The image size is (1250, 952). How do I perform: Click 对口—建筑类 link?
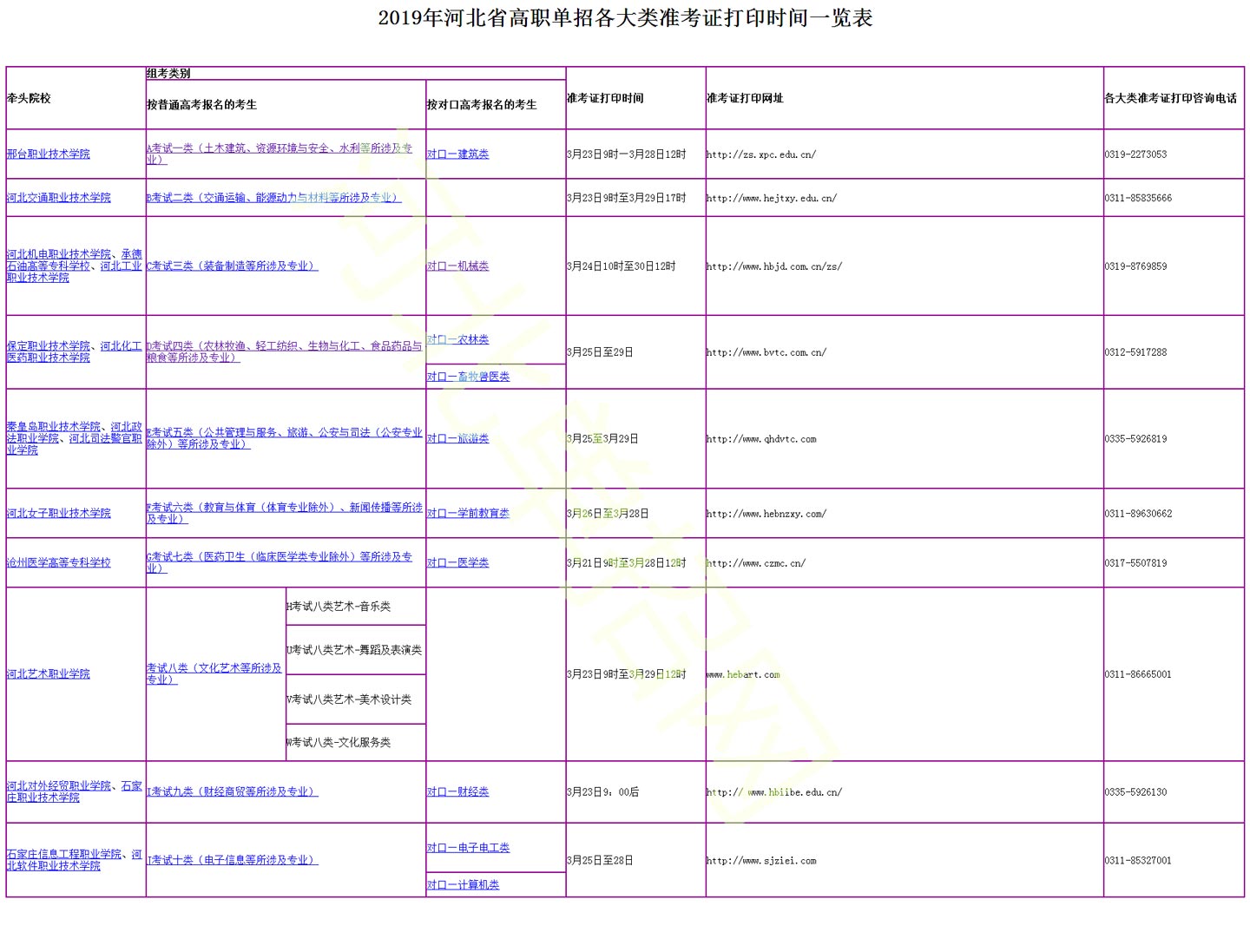[458, 154]
